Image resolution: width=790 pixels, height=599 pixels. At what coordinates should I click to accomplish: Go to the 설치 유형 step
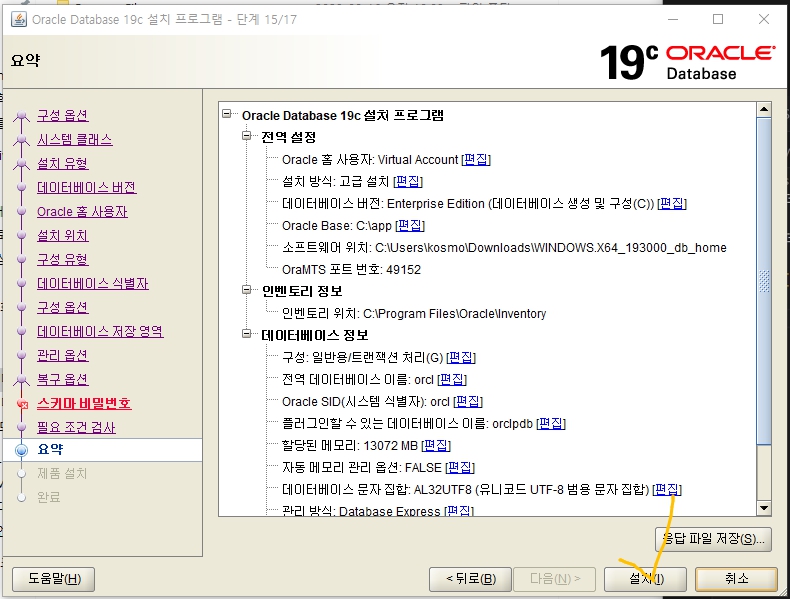[x=62, y=163]
